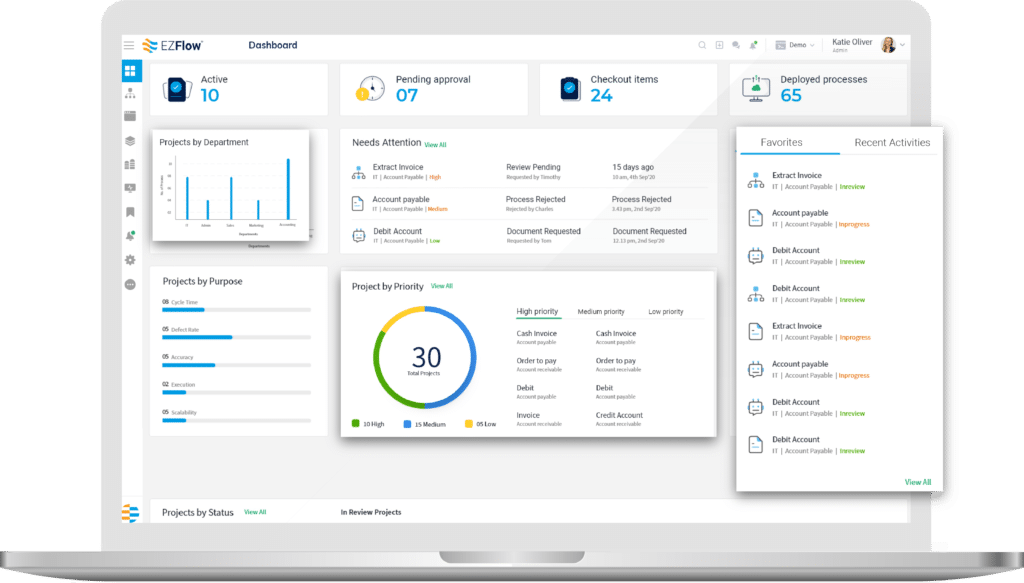Click the Inprogress Extract Invoice icon in Favorites
Viewport: 1024px width, 583px height.
756,332
